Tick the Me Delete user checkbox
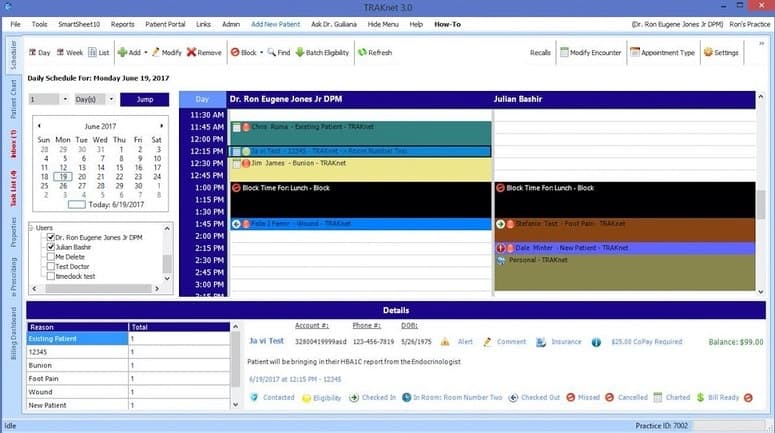 pos(51,256)
